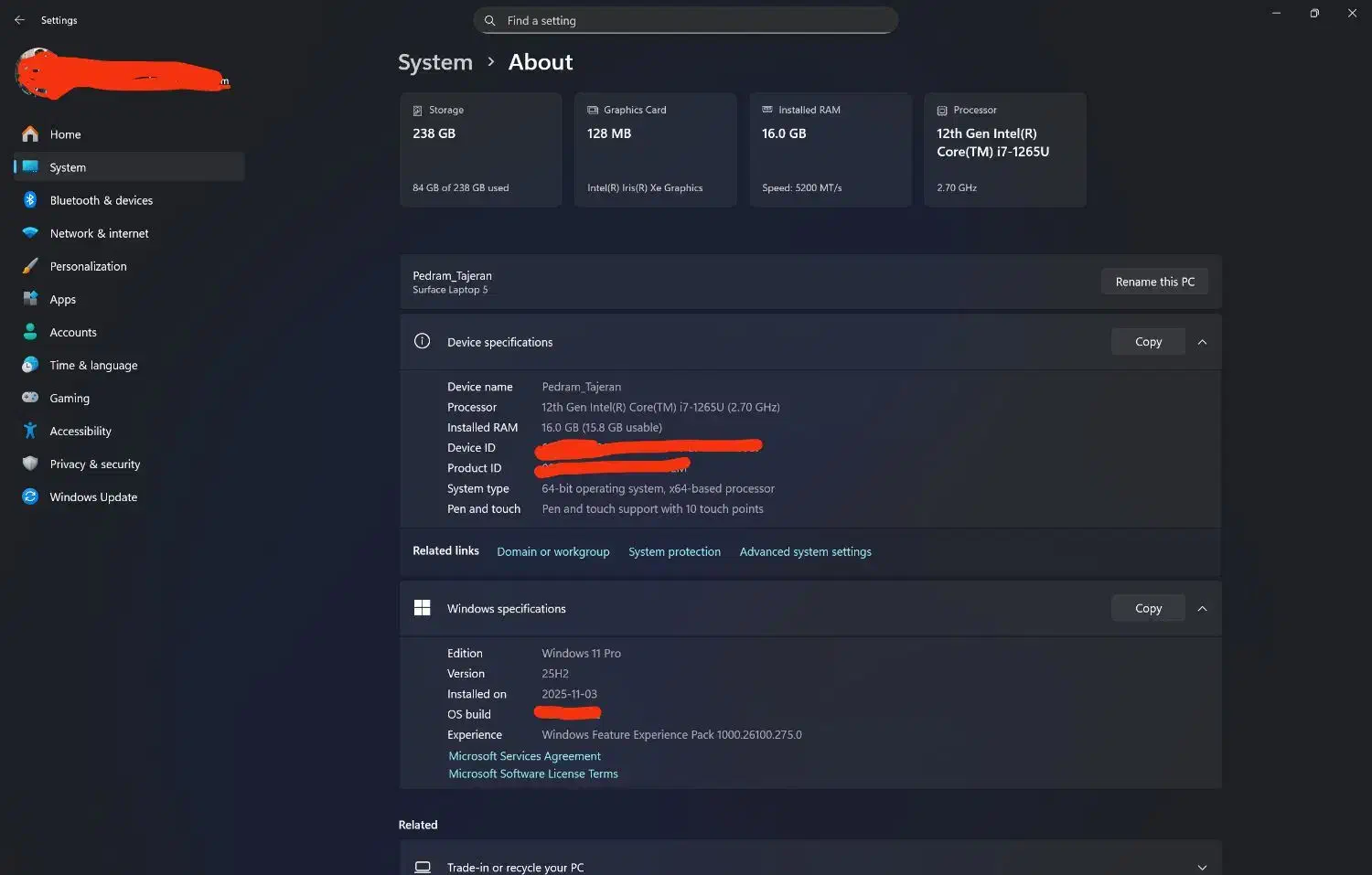Click the Network & internet Wi-Fi icon
Image resolution: width=1372 pixels, height=875 pixels.
[30, 233]
